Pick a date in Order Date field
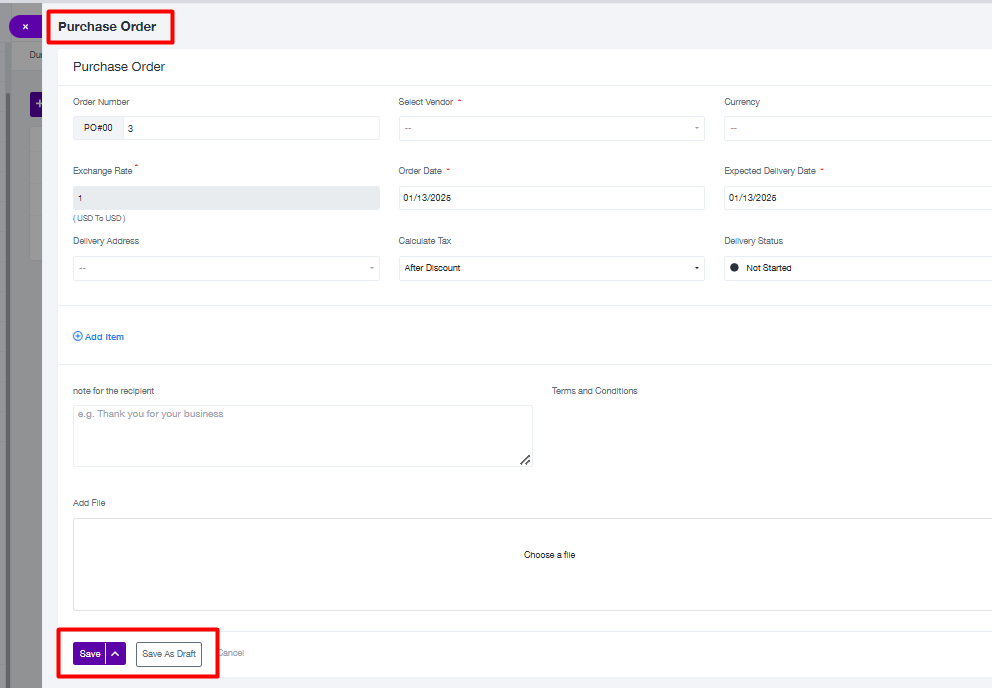992x688 pixels. pos(552,198)
